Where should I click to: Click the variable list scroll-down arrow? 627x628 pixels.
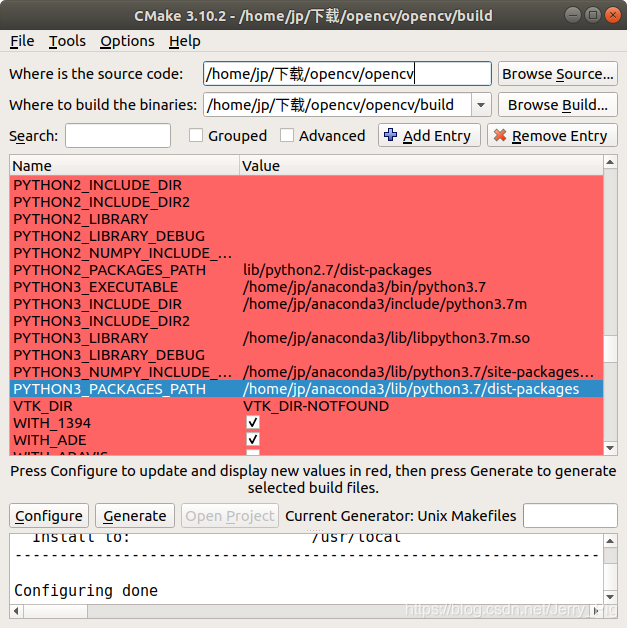[610, 448]
